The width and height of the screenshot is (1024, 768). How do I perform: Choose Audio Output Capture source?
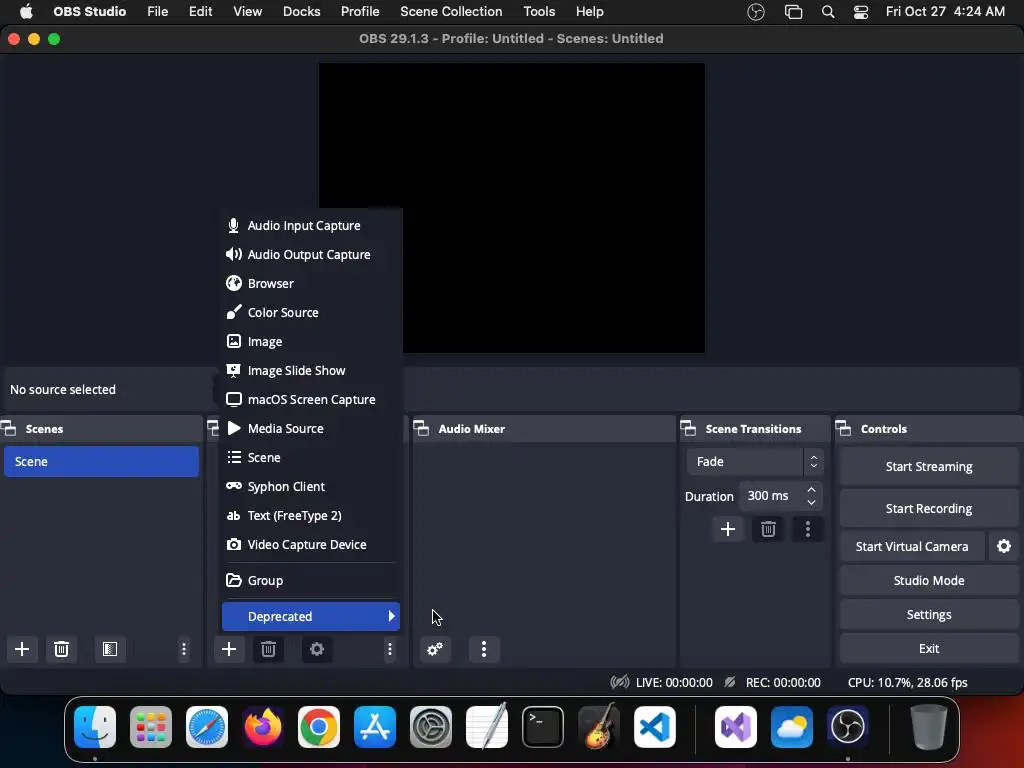pos(311,255)
